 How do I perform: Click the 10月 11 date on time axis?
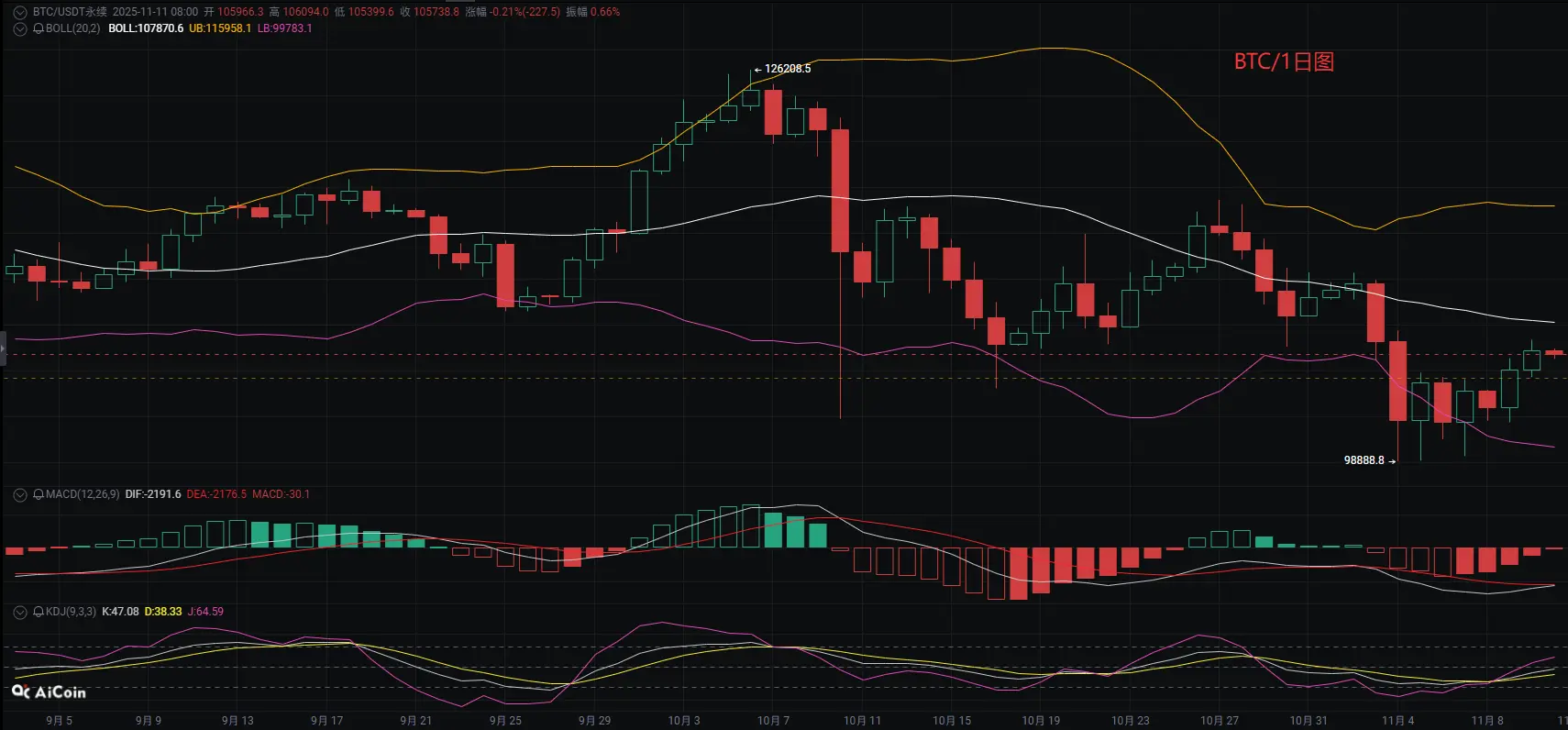click(862, 721)
